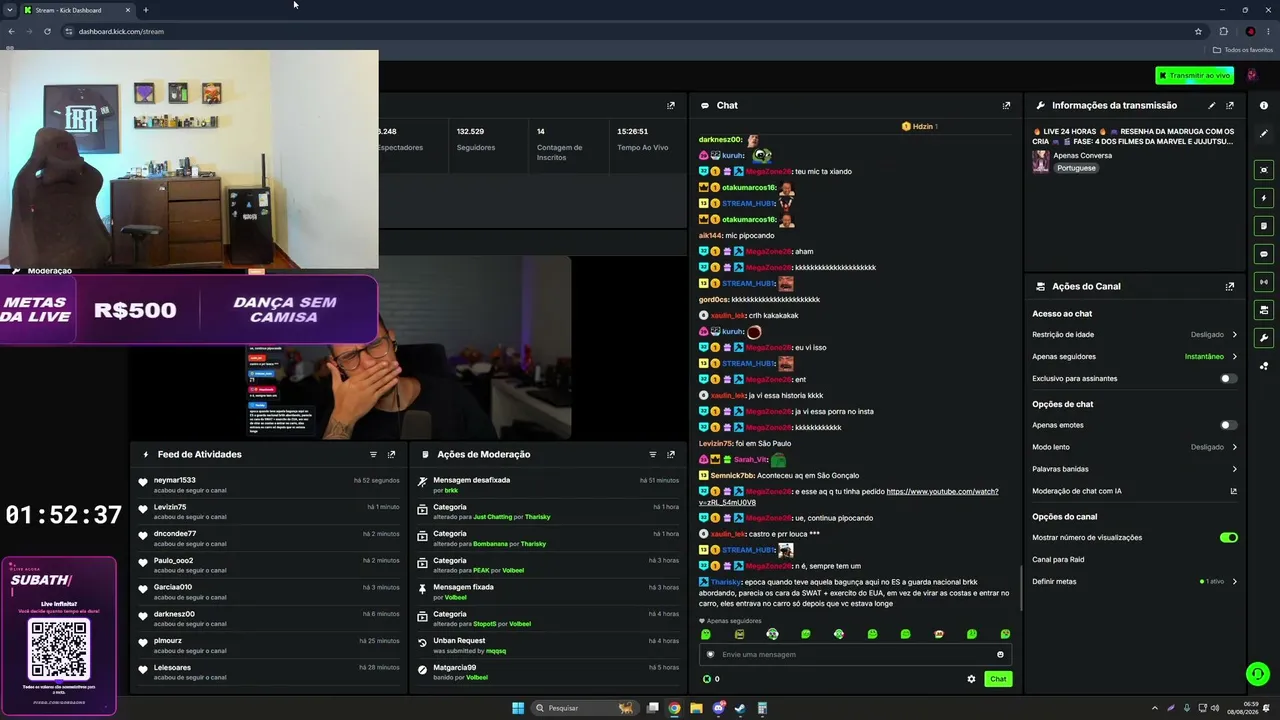Open Calculator from the taskbar
This screenshot has height=720, width=1280.
click(x=762, y=708)
